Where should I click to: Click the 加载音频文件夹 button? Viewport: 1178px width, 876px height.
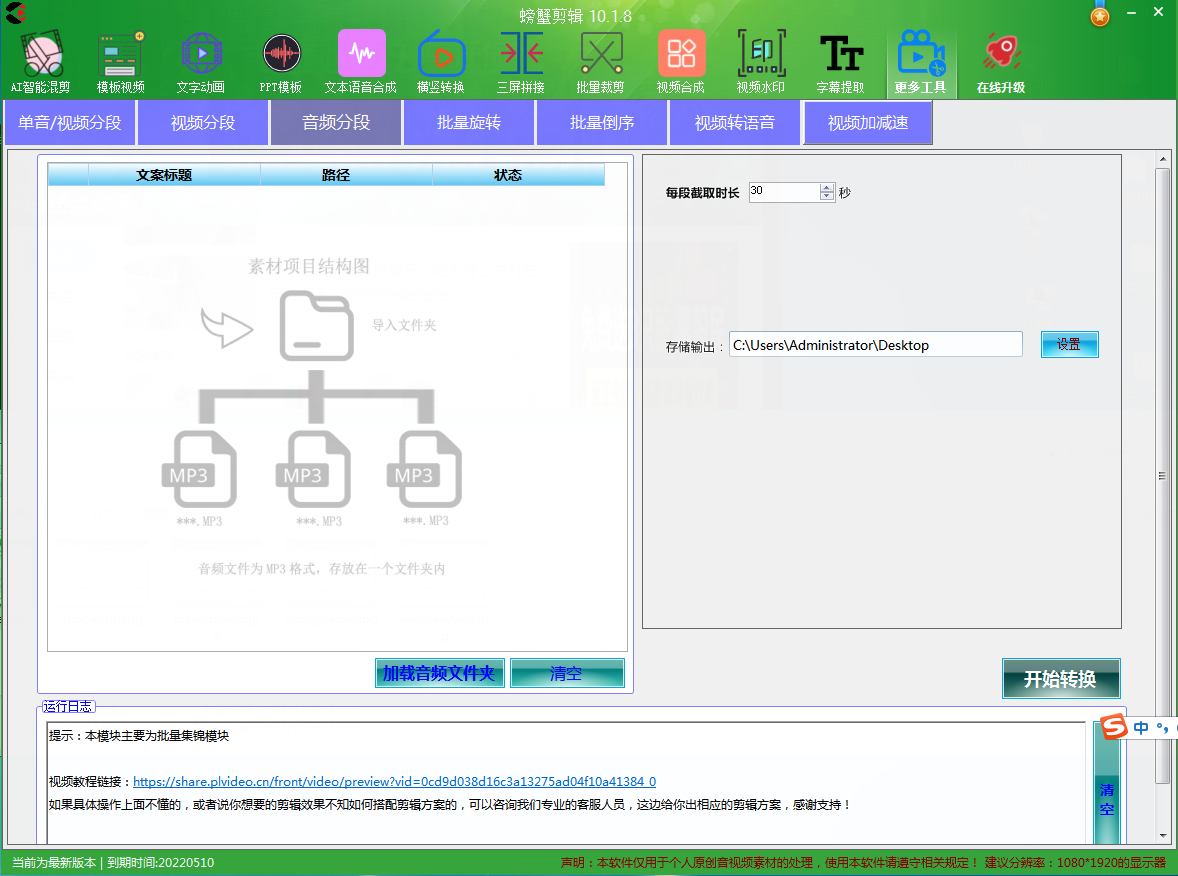[439, 673]
